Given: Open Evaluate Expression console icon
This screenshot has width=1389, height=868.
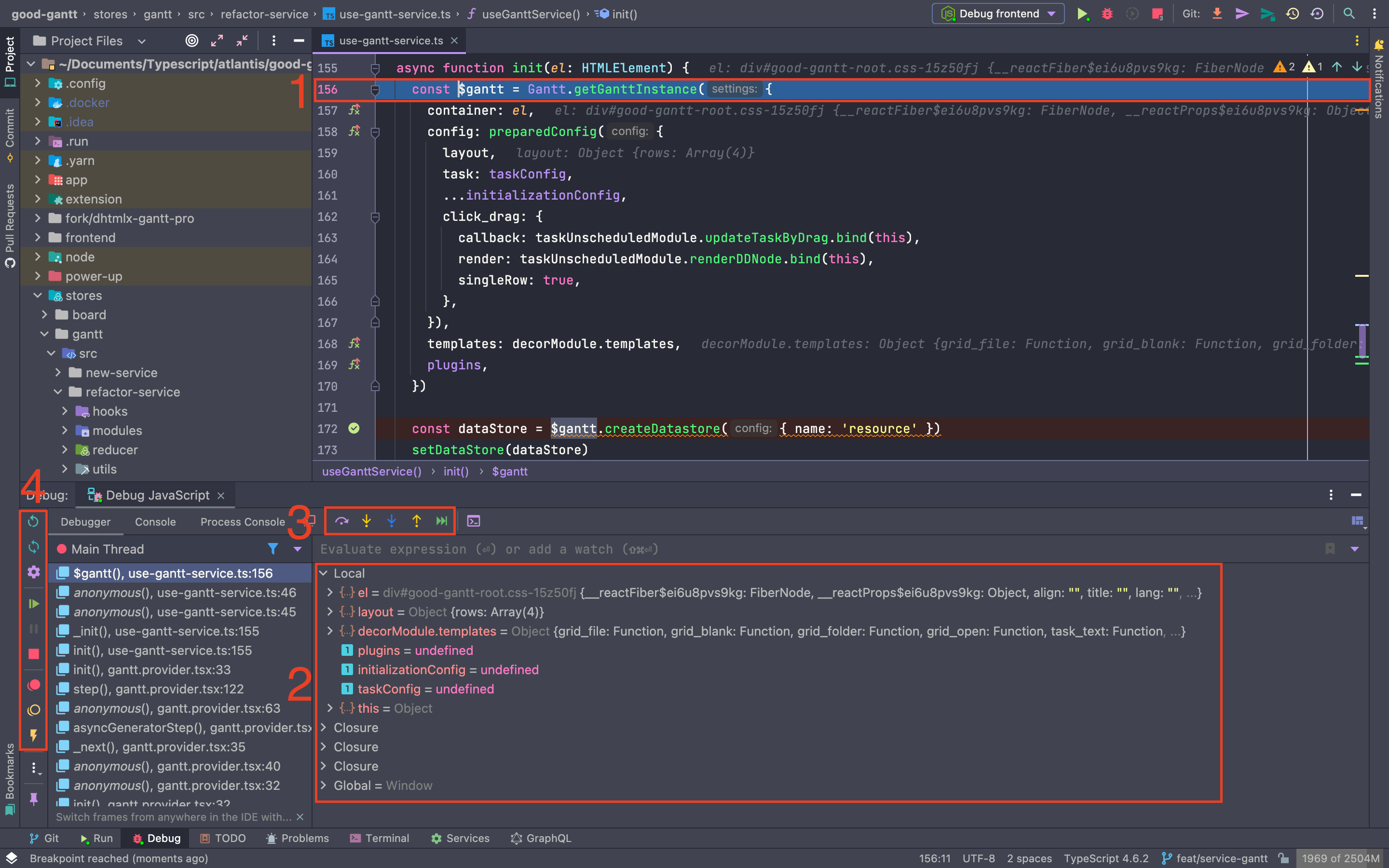Looking at the screenshot, I should [x=474, y=521].
